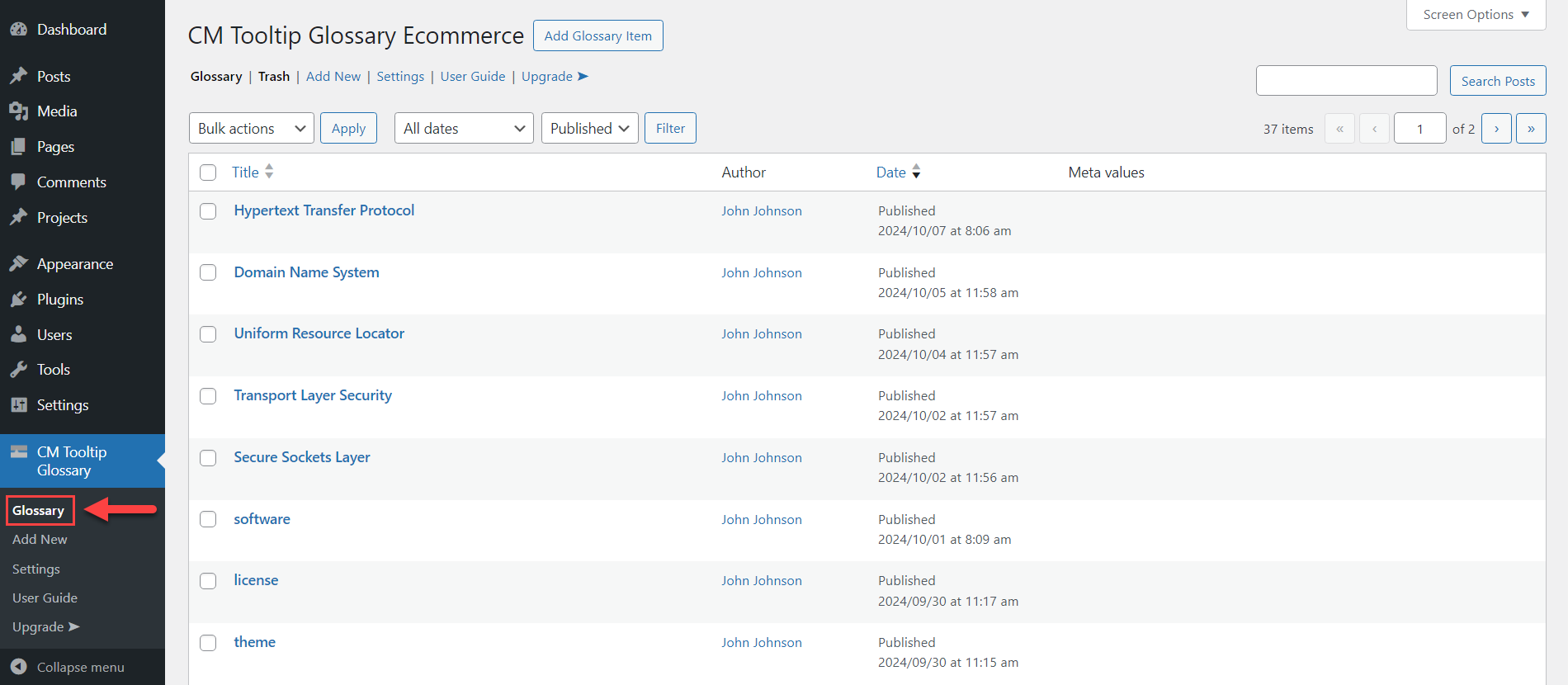Click the Meta values column header
Screen dimensions: 1568x685
(1106, 172)
